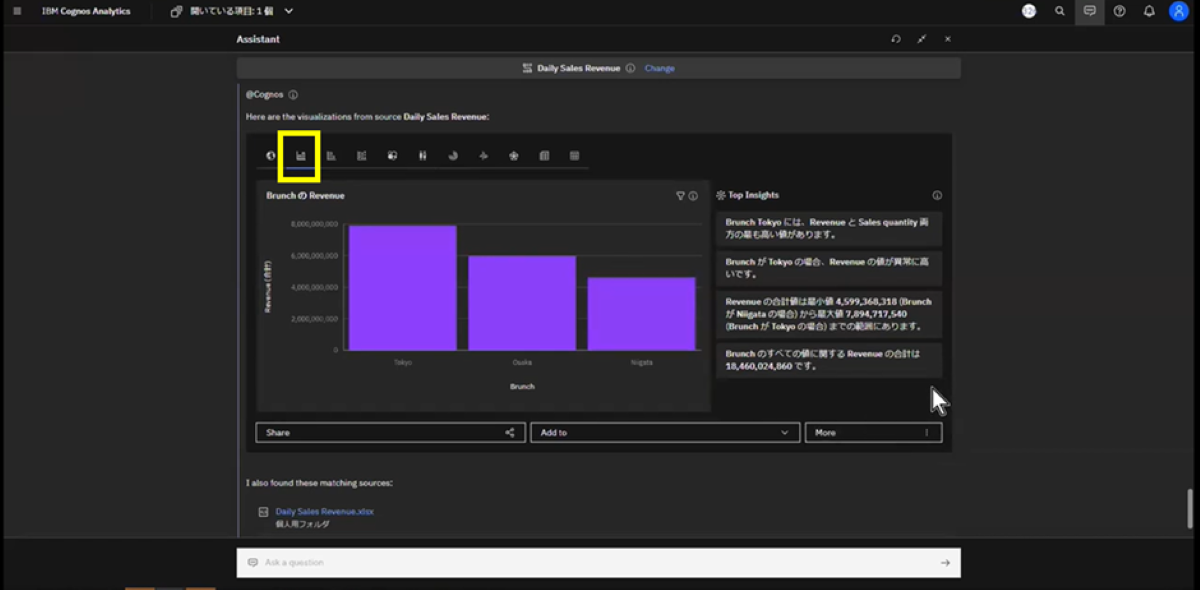Viewport: 1200px width, 590px height.
Task: Collapse the Assistant panel with arrows icon
Action: click(x=922, y=39)
